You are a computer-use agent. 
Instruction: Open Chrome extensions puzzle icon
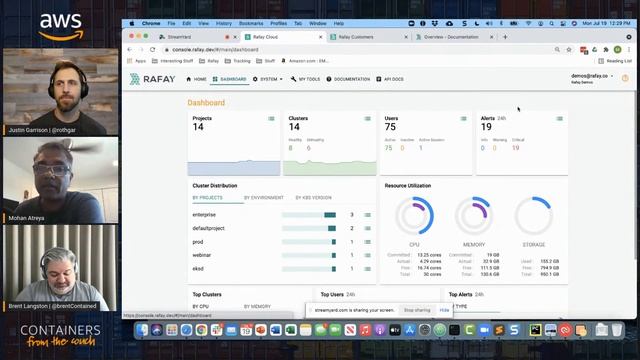[x=606, y=49]
